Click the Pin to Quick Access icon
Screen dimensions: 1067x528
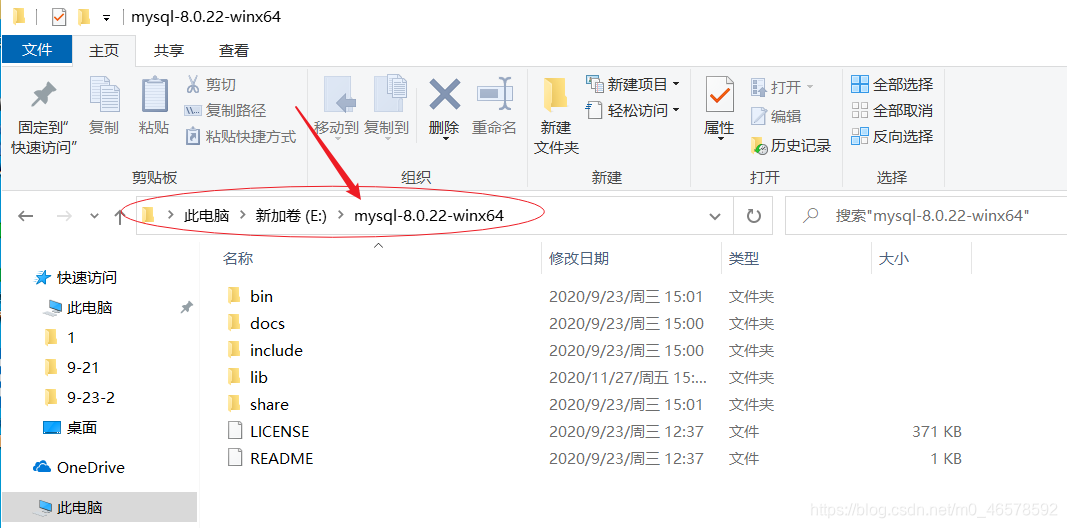tap(44, 95)
